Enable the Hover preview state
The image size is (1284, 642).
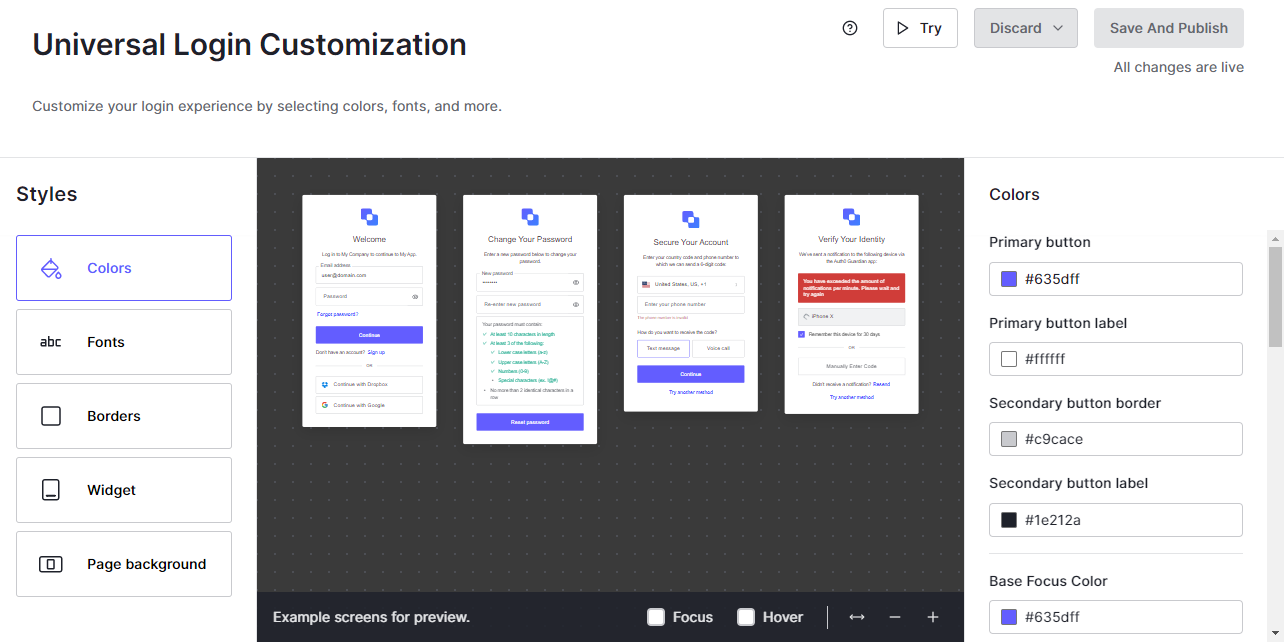745,617
